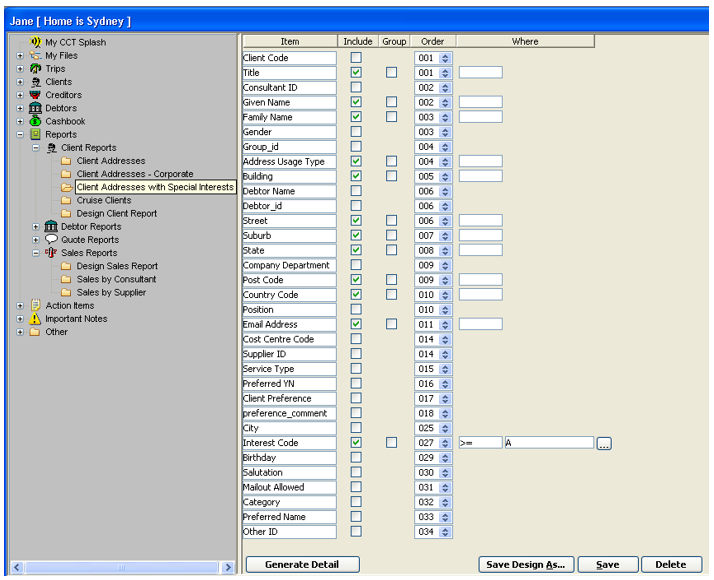Click the Include column header

click(x=358, y=41)
